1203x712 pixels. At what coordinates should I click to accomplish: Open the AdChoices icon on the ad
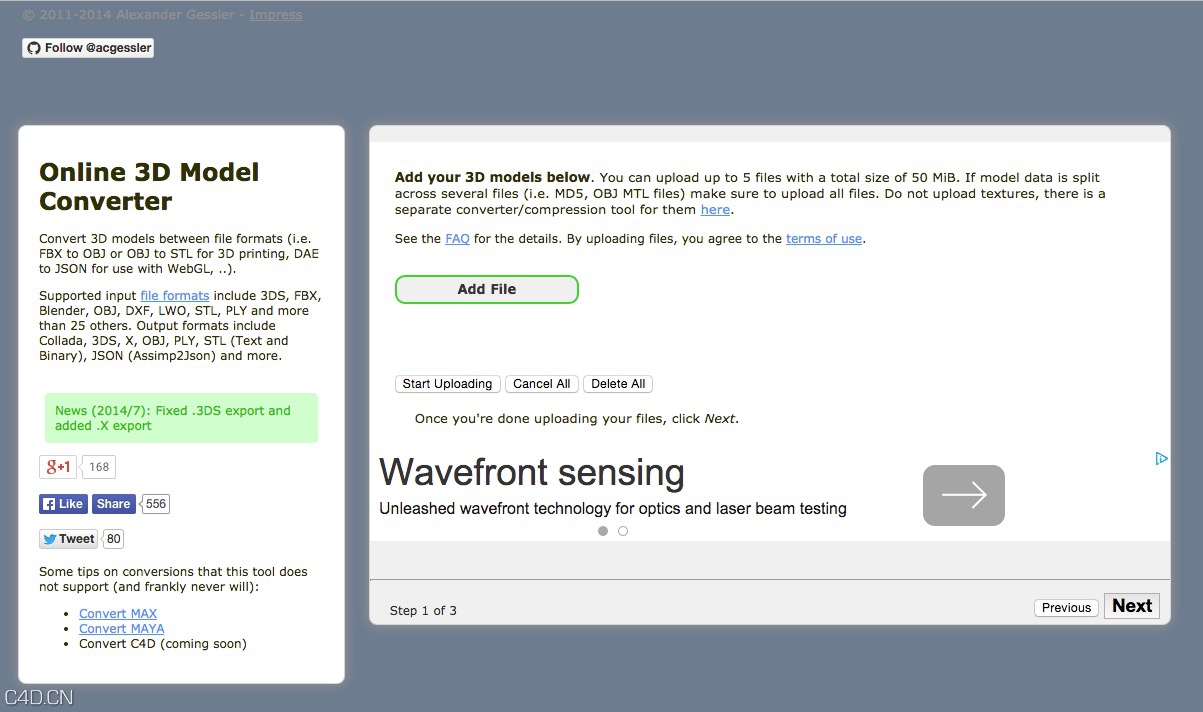click(1161, 459)
